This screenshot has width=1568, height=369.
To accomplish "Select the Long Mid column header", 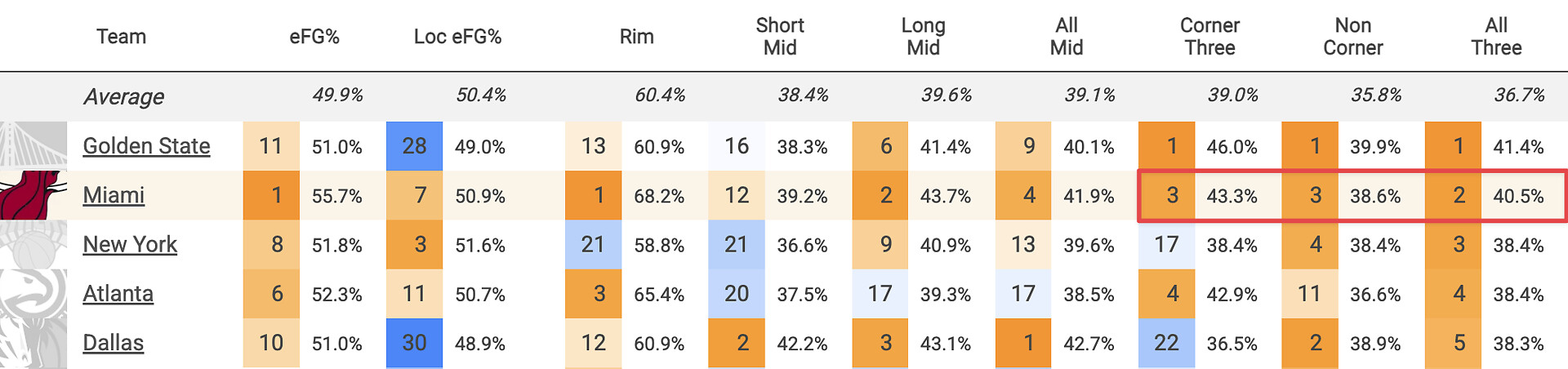I will click(923, 37).
